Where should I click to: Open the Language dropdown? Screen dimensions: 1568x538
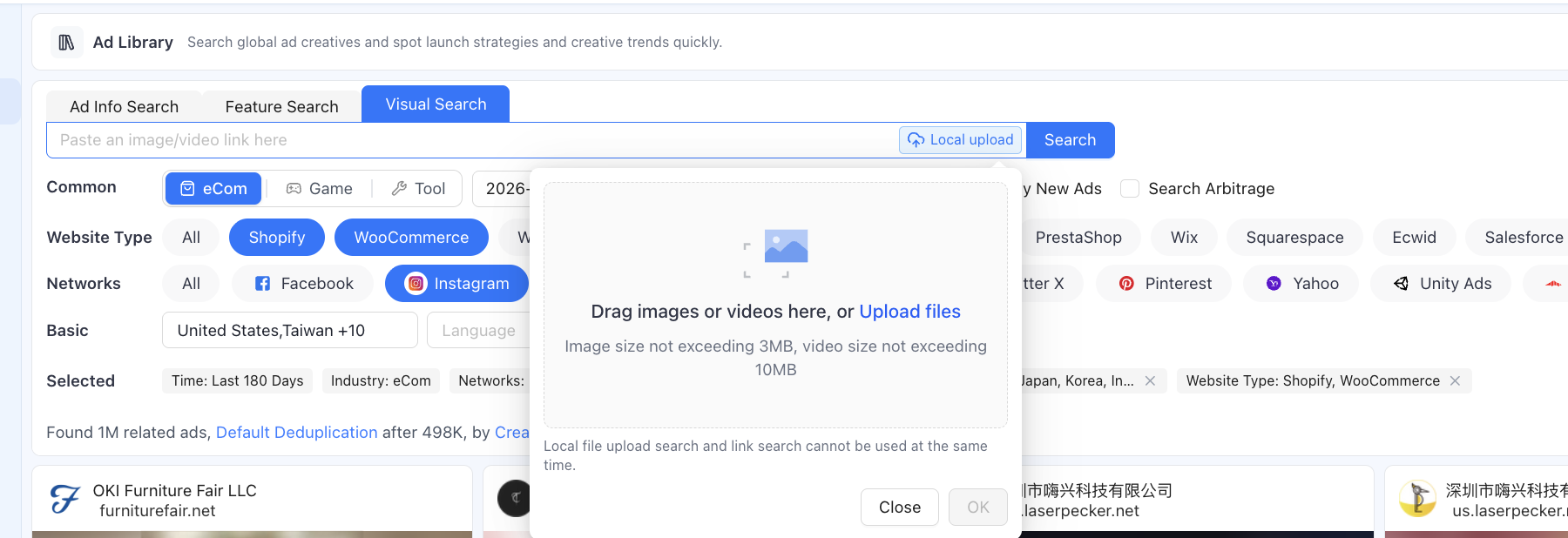point(479,331)
